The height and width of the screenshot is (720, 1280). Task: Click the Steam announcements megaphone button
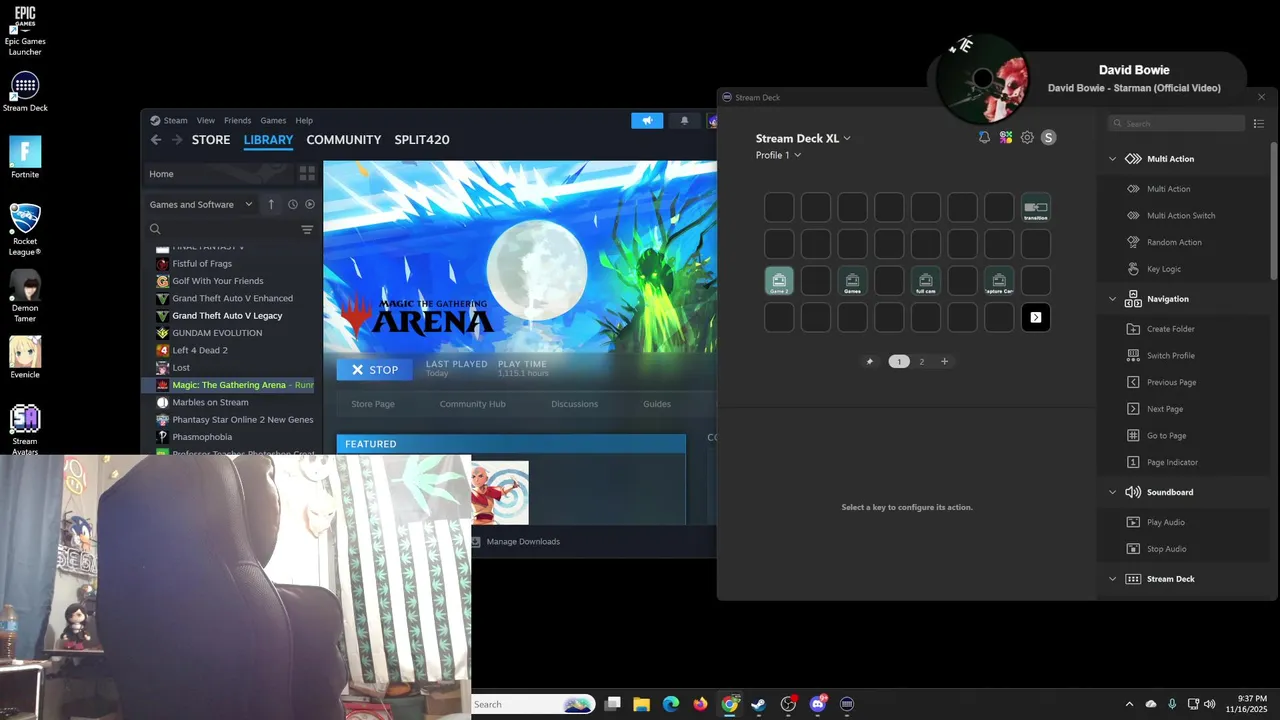coord(647,121)
